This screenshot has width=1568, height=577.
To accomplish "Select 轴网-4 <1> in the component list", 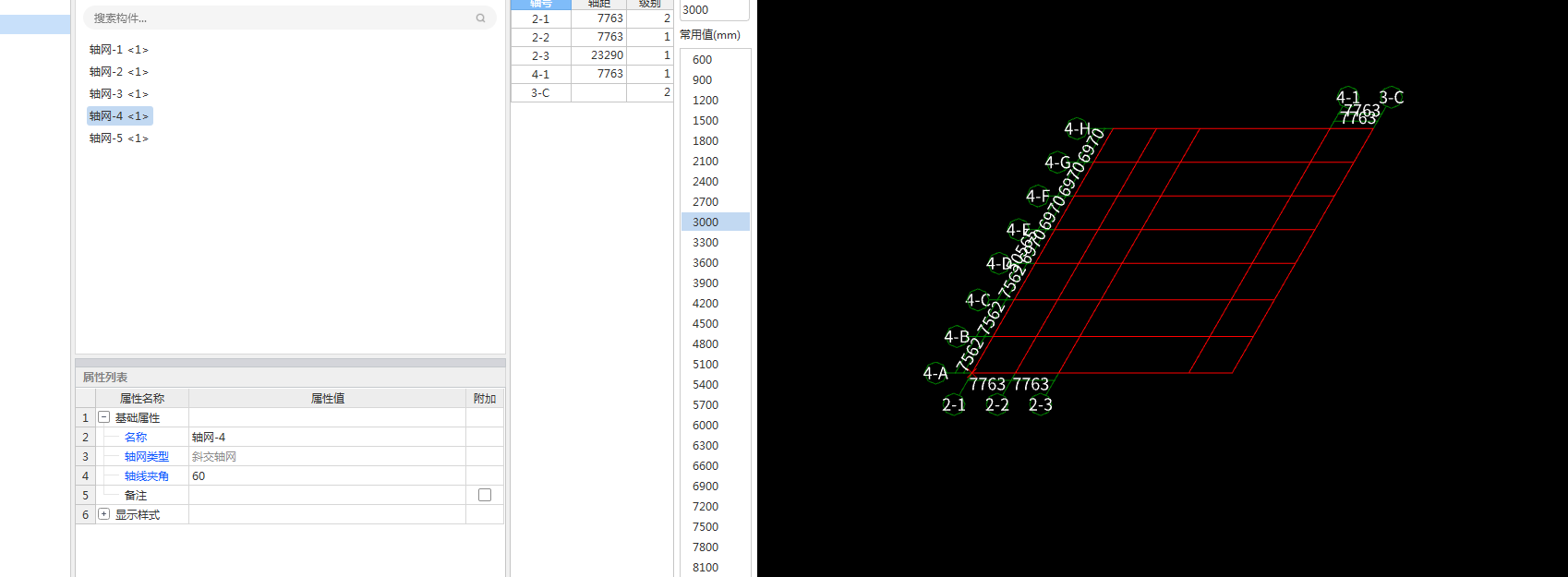I will [119, 116].
